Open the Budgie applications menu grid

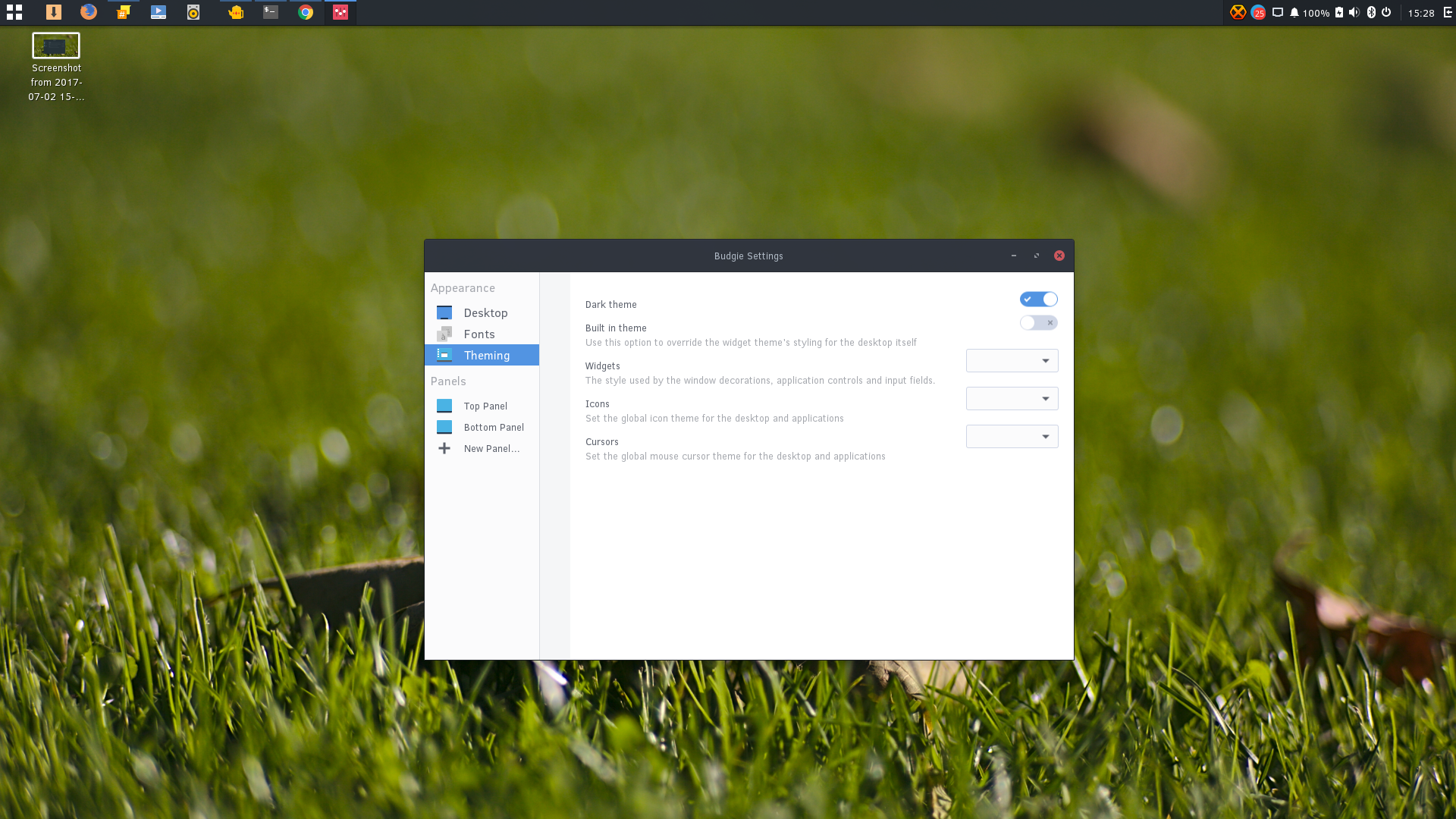[14, 12]
